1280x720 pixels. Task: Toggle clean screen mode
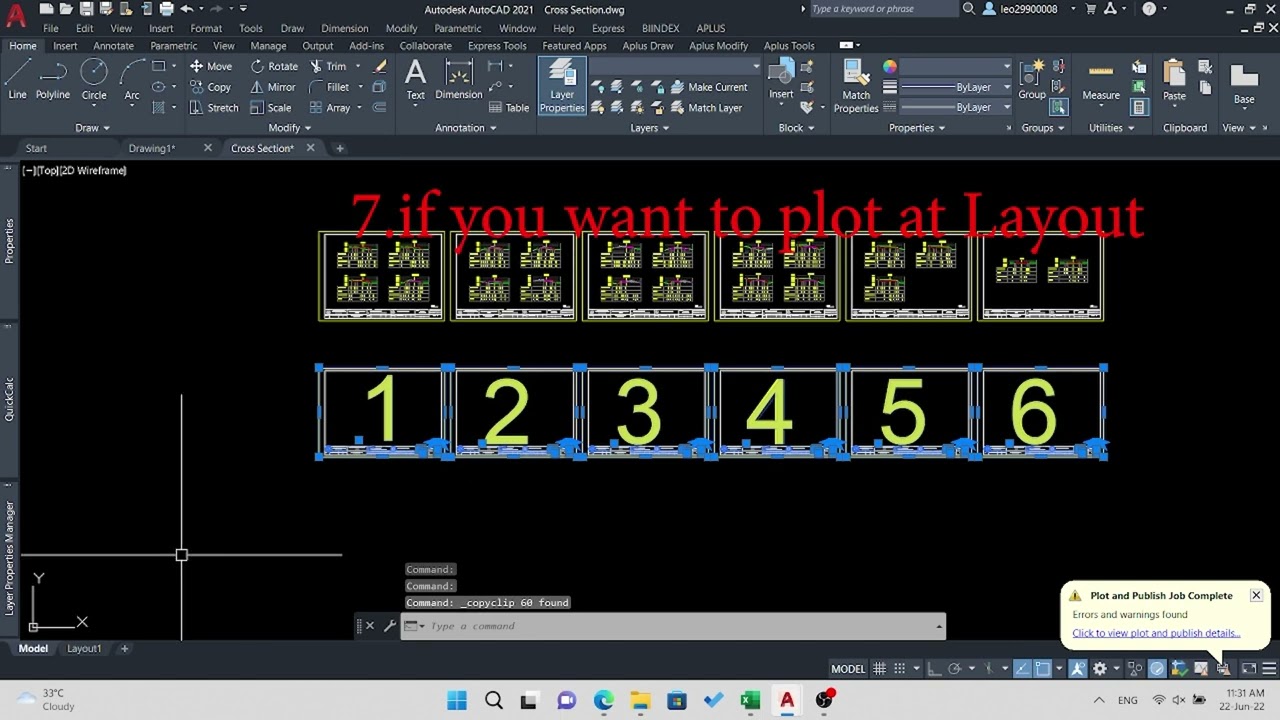pyautogui.click(x=1247, y=669)
